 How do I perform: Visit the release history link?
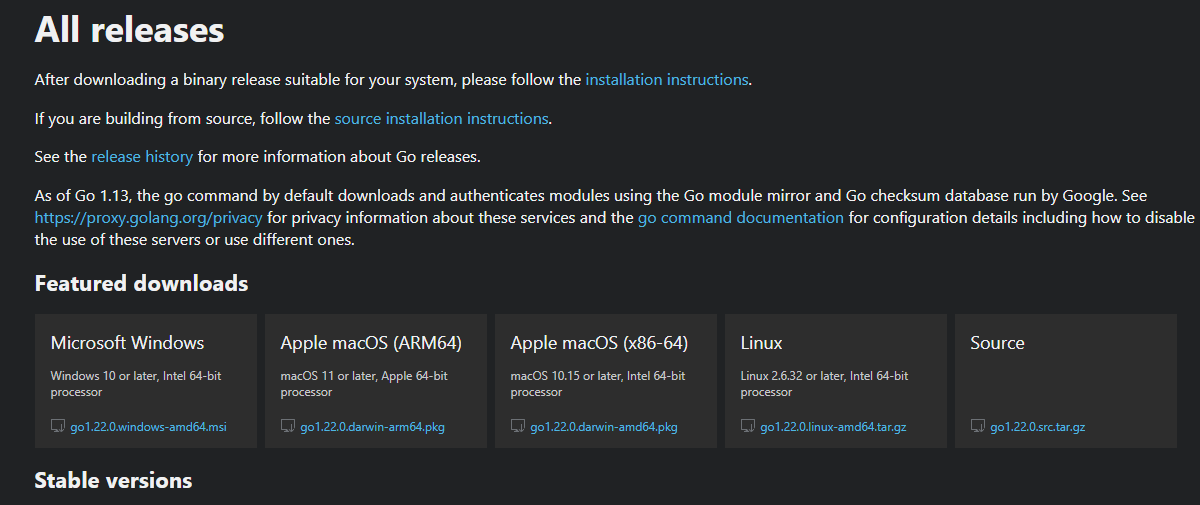pos(142,157)
